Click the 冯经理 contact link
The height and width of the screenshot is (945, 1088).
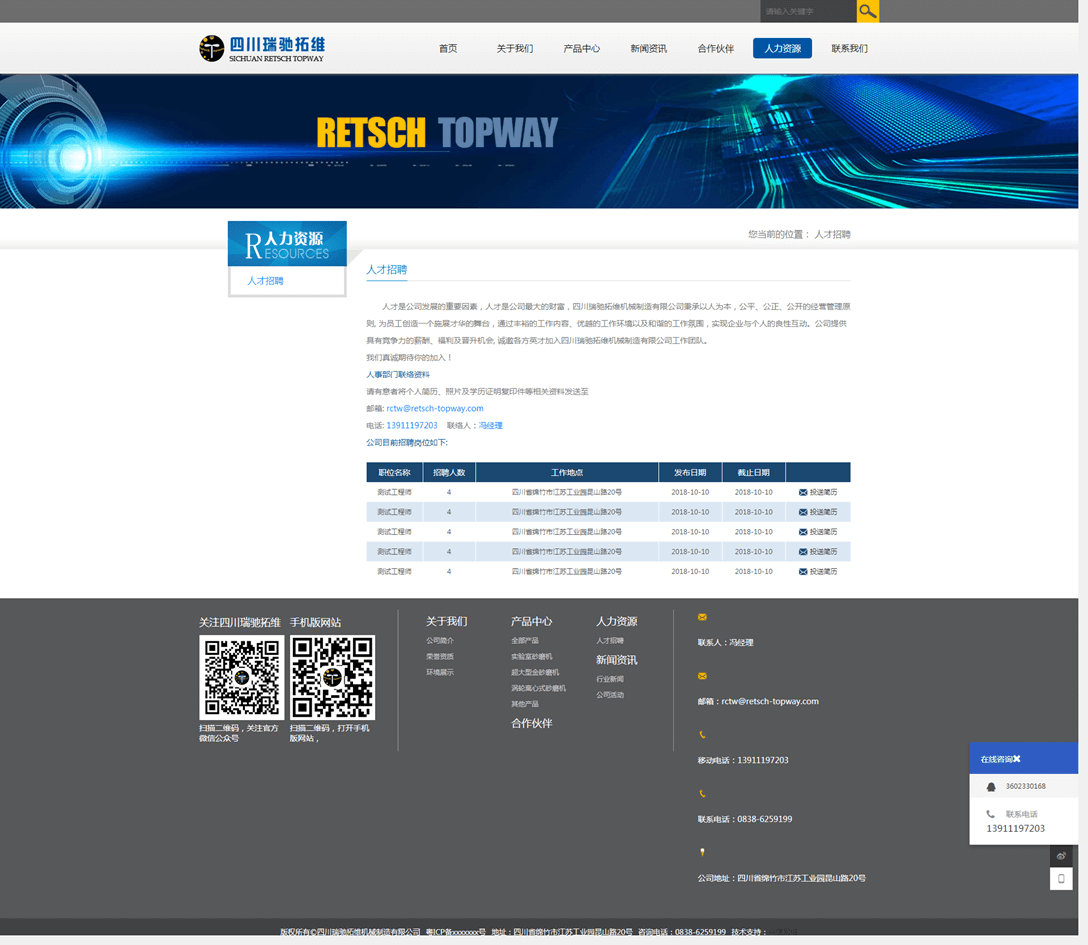click(490, 425)
